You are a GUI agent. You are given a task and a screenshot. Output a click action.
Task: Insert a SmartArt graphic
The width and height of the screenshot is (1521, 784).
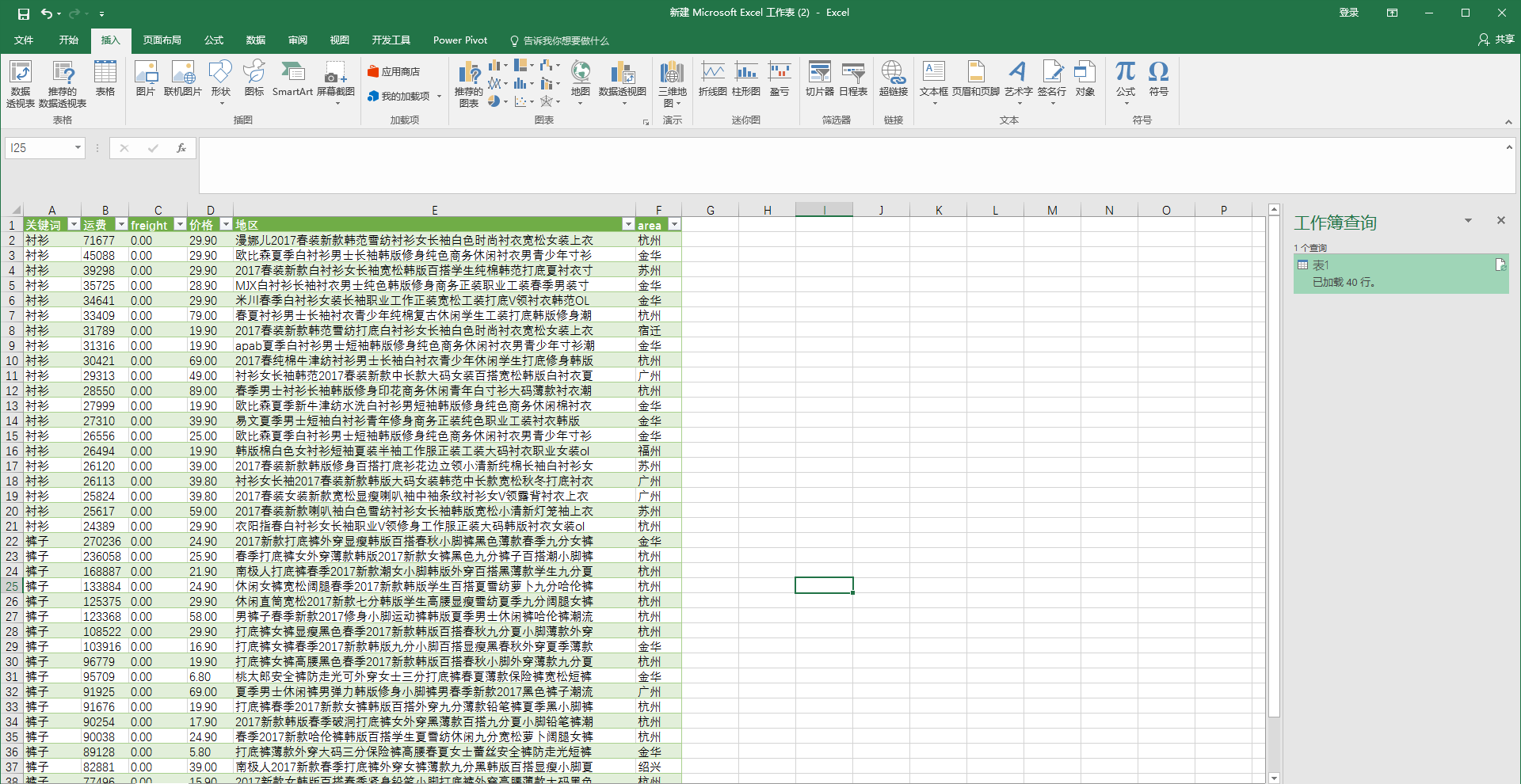pos(292,78)
